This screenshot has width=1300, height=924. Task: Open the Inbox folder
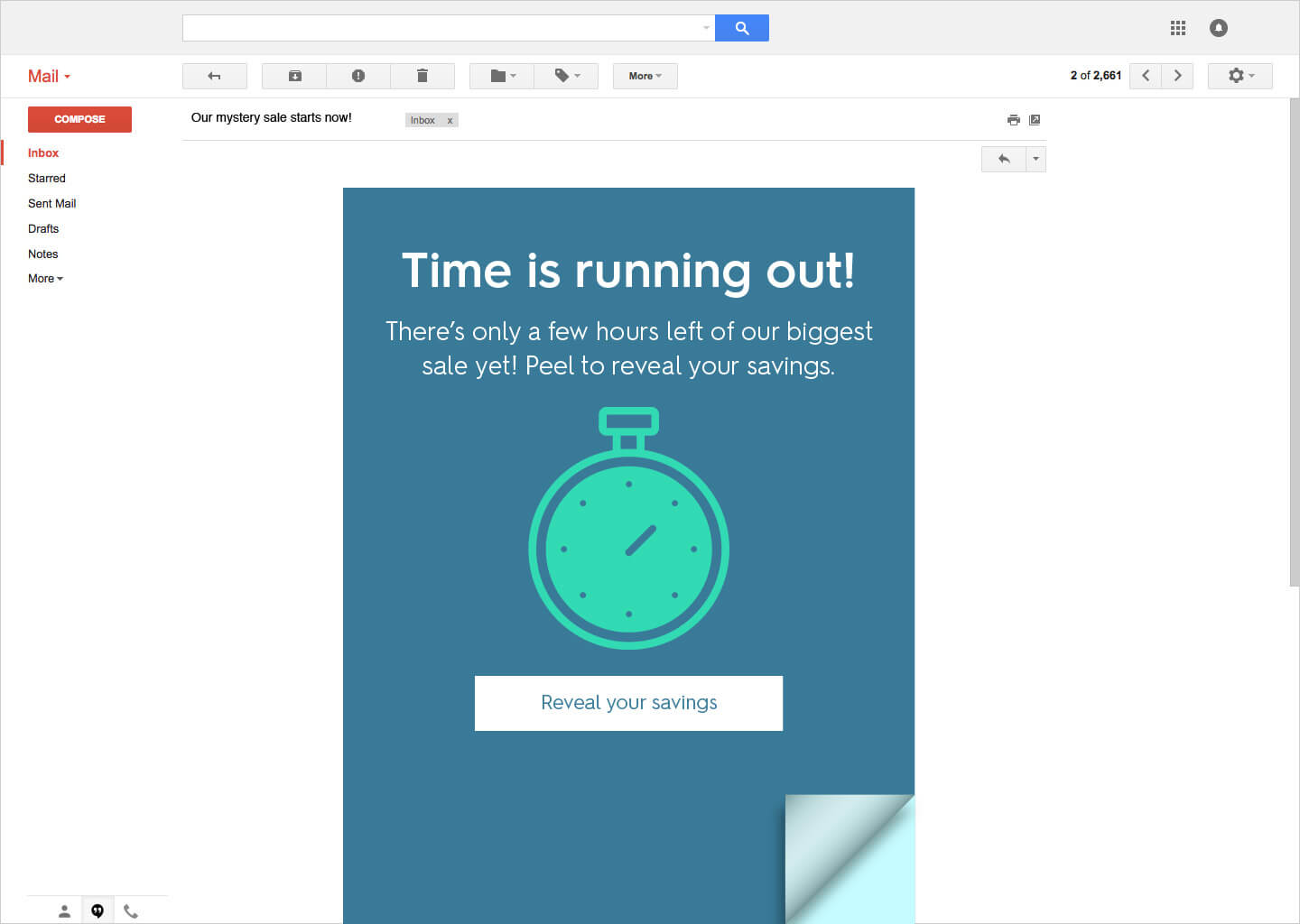coord(43,153)
